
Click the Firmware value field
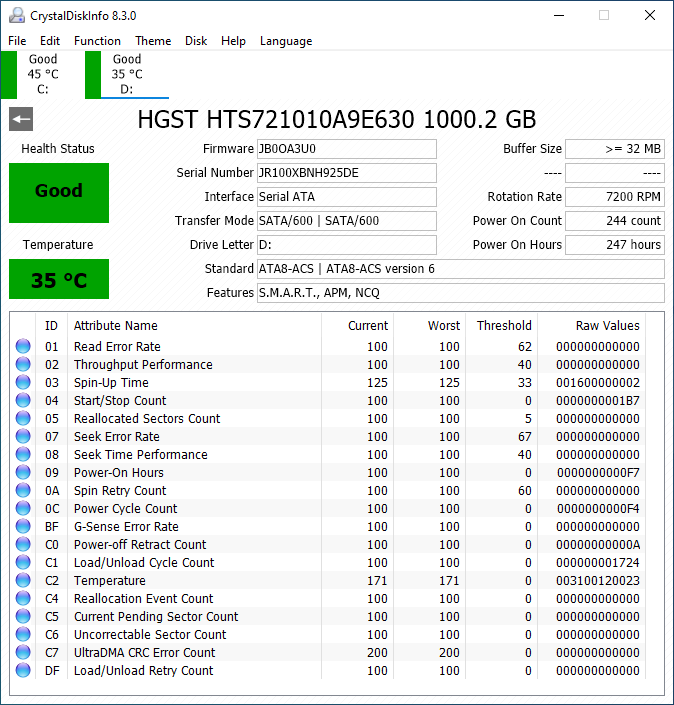tap(346, 149)
